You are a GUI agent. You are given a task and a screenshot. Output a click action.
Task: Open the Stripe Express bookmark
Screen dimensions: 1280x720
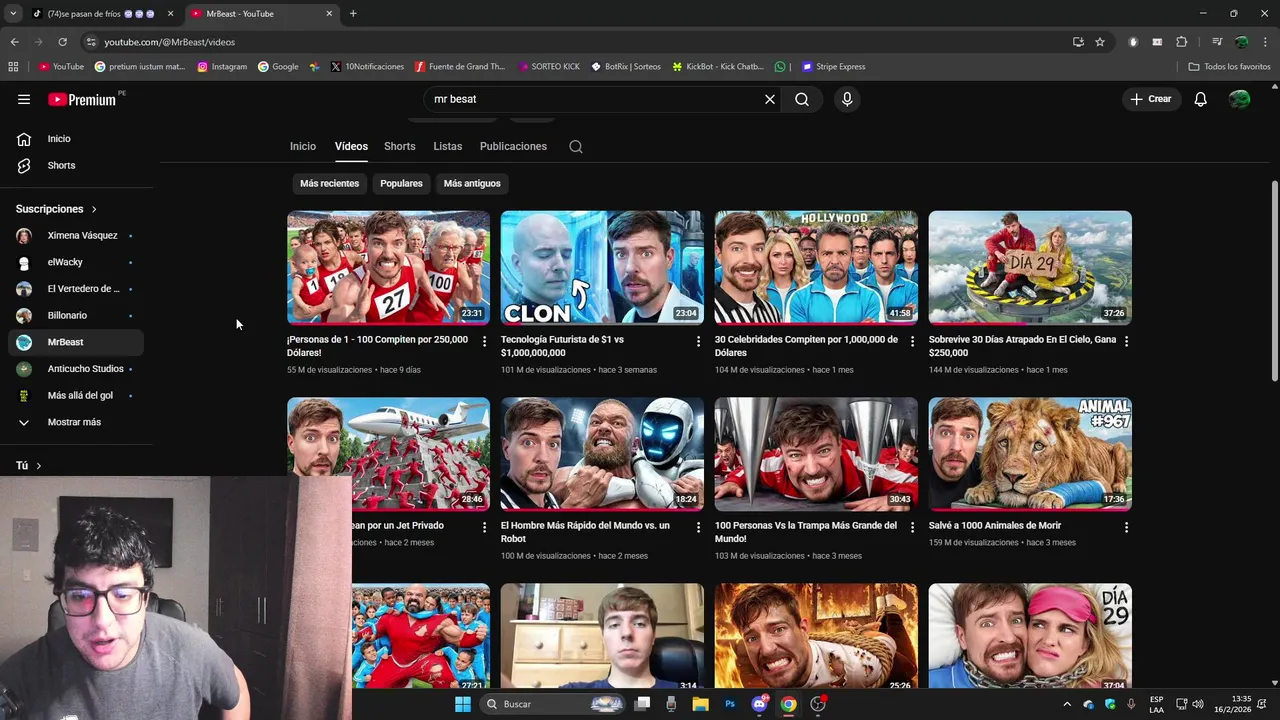pyautogui.click(x=832, y=67)
